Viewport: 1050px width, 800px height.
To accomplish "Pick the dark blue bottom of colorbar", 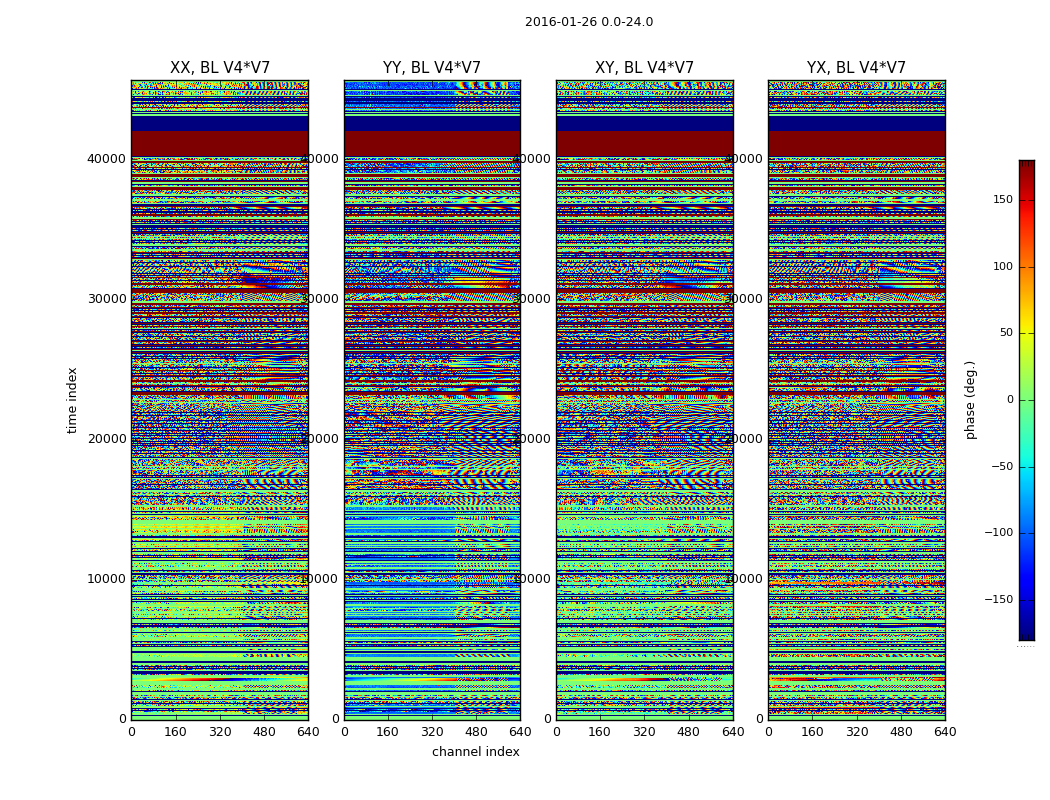I will [1026, 634].
